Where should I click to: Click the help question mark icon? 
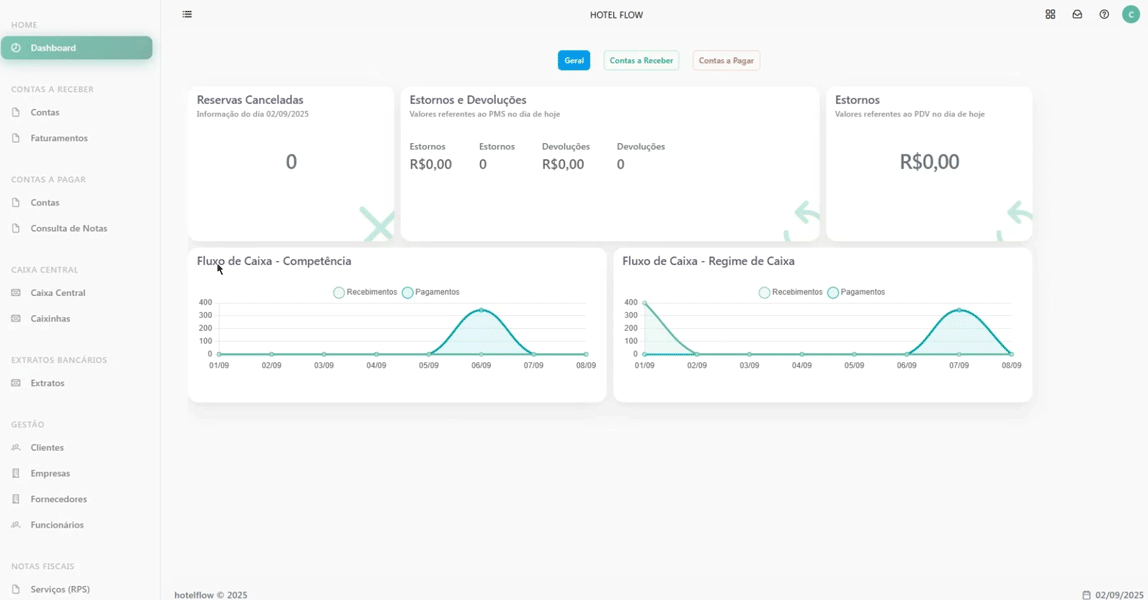point(1104,15)
